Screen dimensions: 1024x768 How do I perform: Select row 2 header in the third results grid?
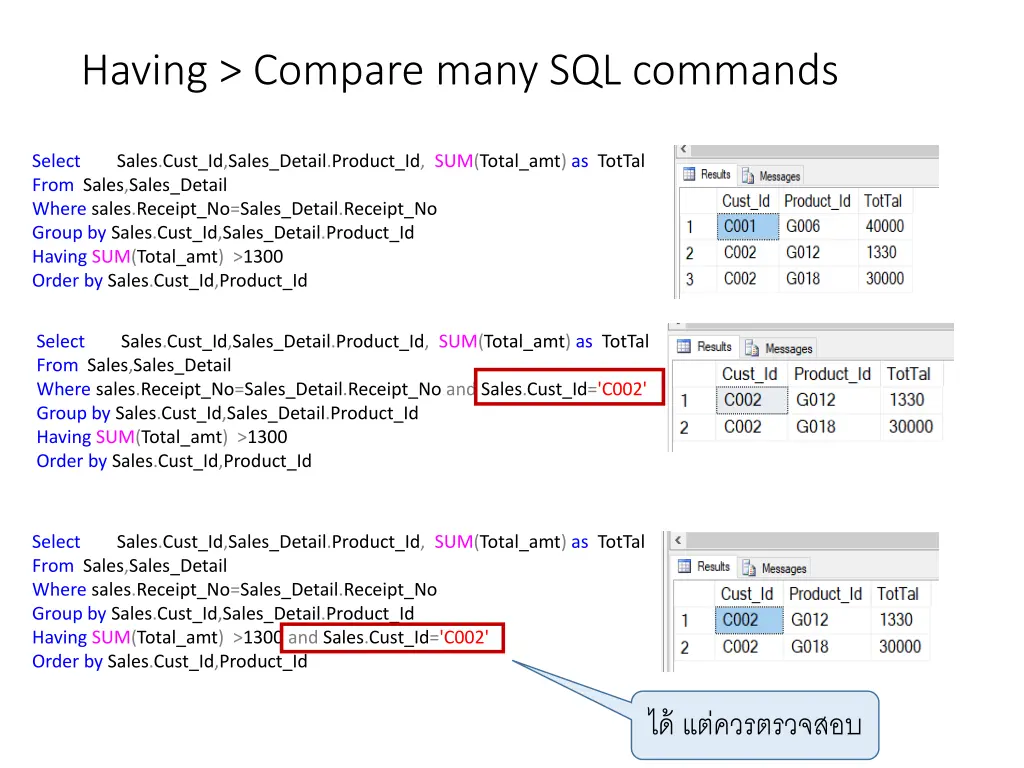pyautogui.click(x=687, y=646)
